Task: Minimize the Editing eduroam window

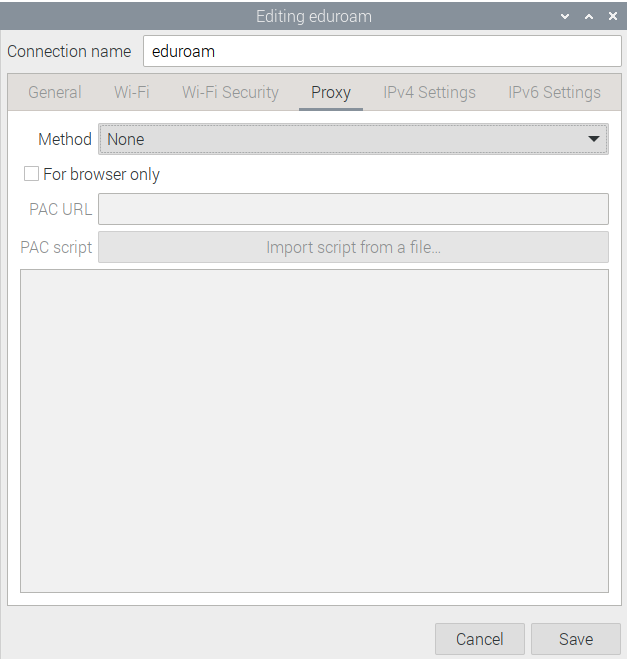Action: coord(566,17)
